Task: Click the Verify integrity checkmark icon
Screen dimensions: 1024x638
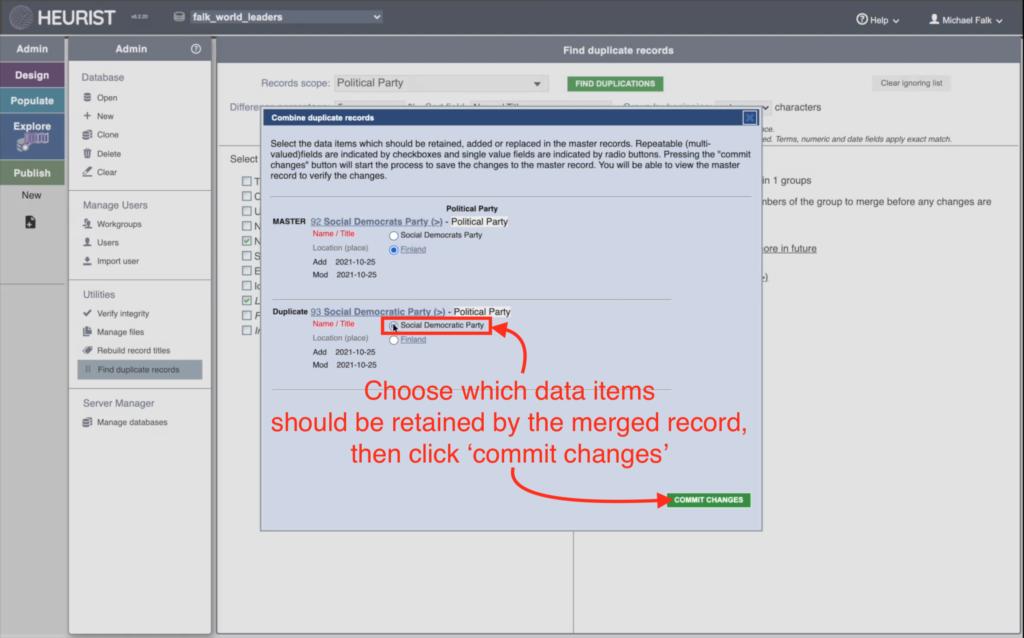Action: coord(87,313)
